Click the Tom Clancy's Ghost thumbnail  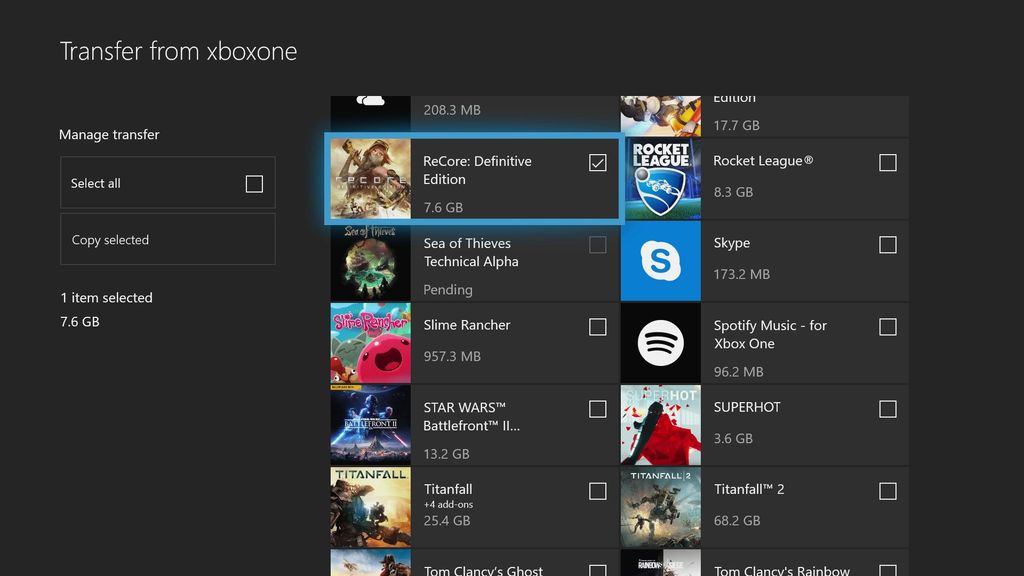point(371,565)
